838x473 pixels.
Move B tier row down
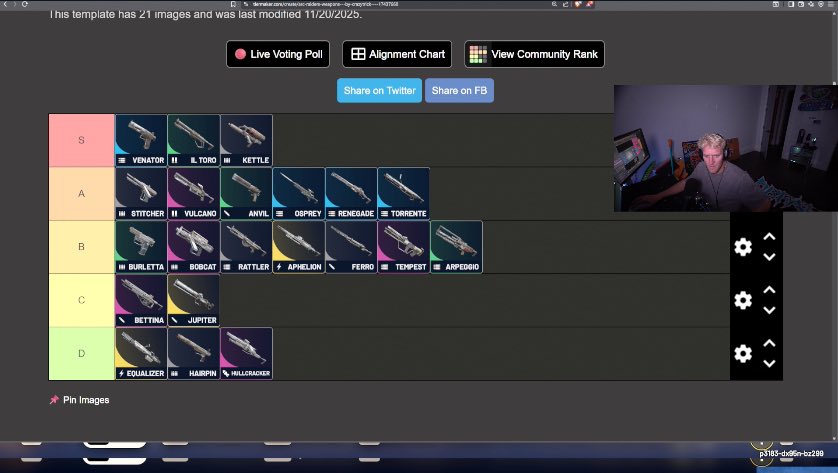point(769,257)
